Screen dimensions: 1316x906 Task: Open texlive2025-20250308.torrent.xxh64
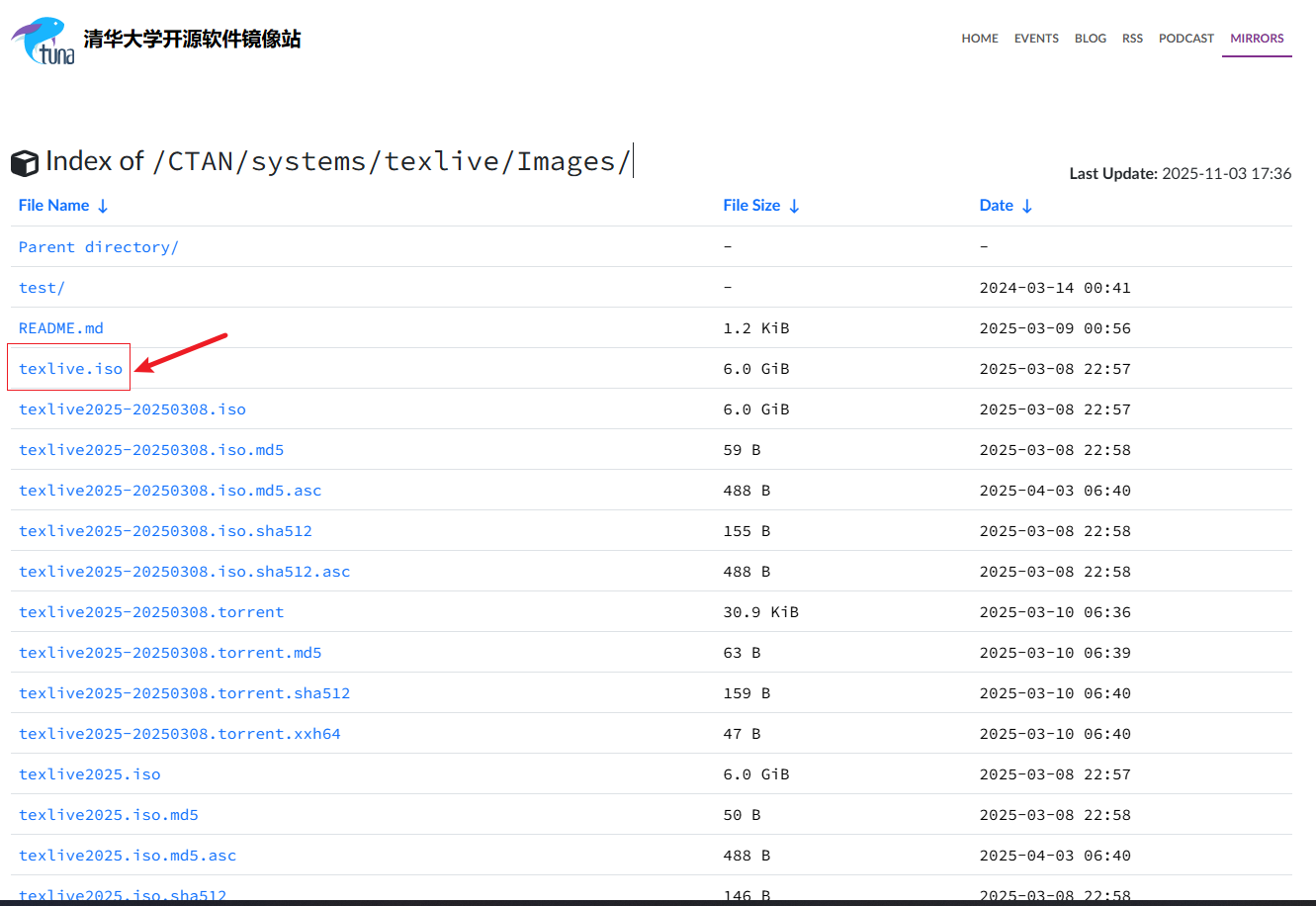[180, 734]
